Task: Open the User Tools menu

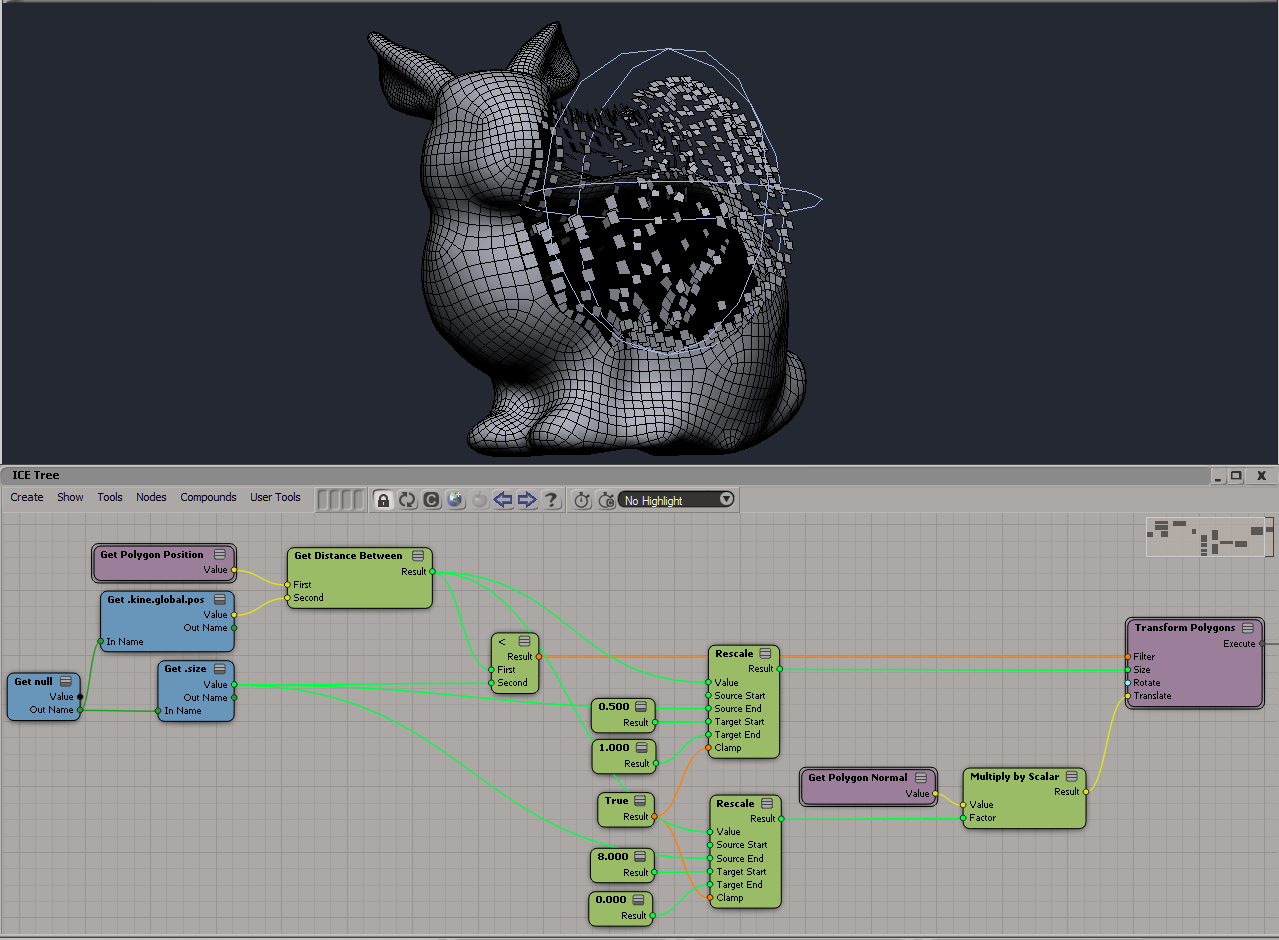Action: point(275,497)
